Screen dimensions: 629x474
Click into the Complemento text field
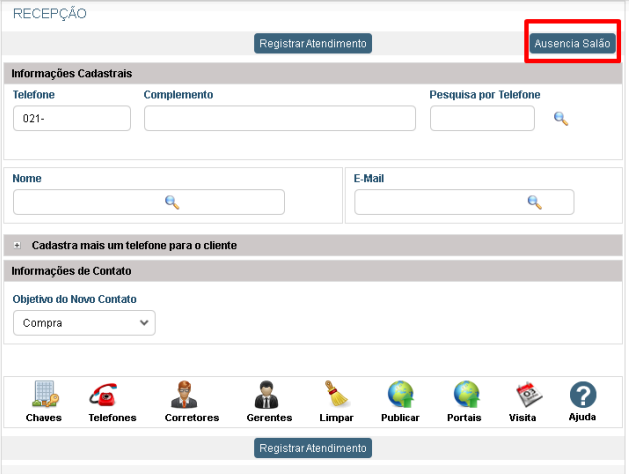pyautogui.click(x=279, y=119)
